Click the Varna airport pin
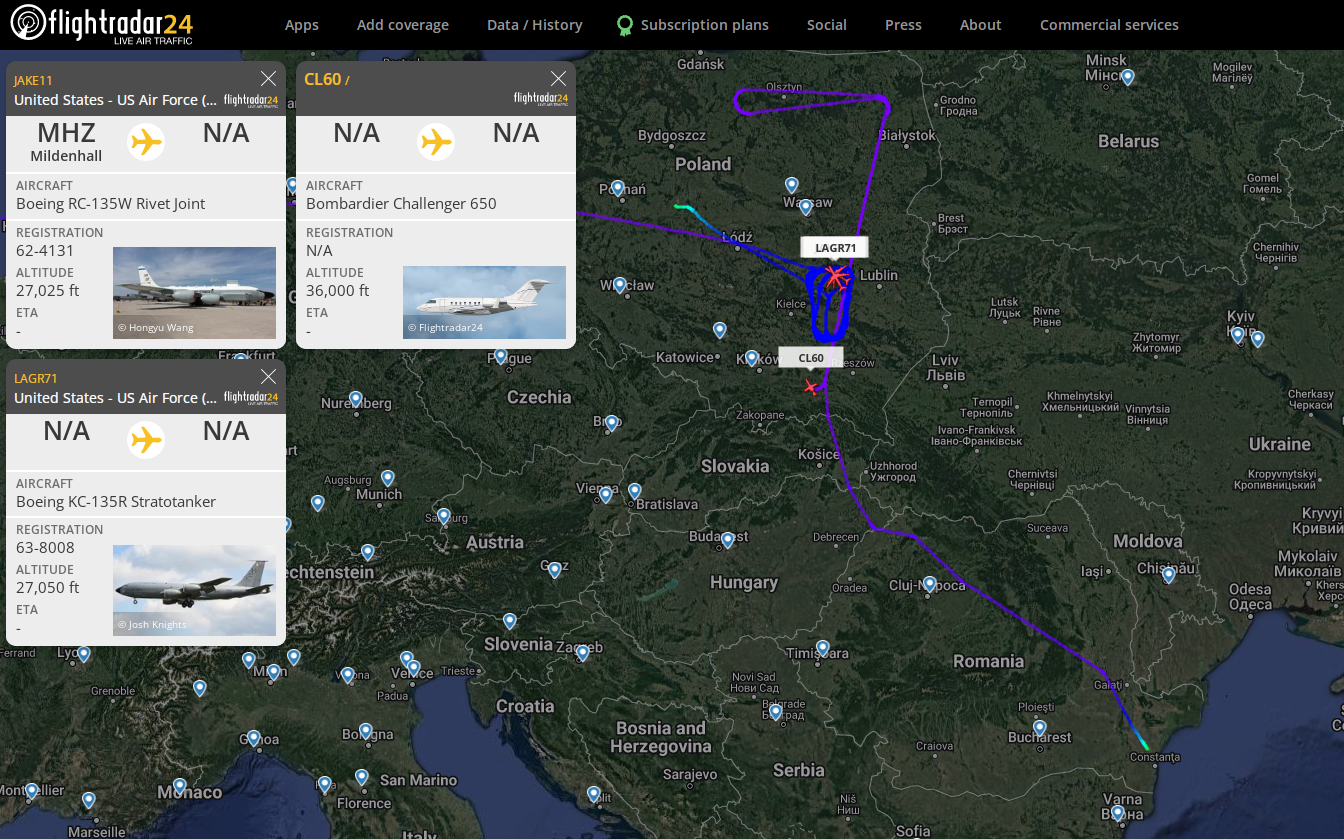Image resolution: width=1344 pixels, height=839 pixels. [1117, 812]
